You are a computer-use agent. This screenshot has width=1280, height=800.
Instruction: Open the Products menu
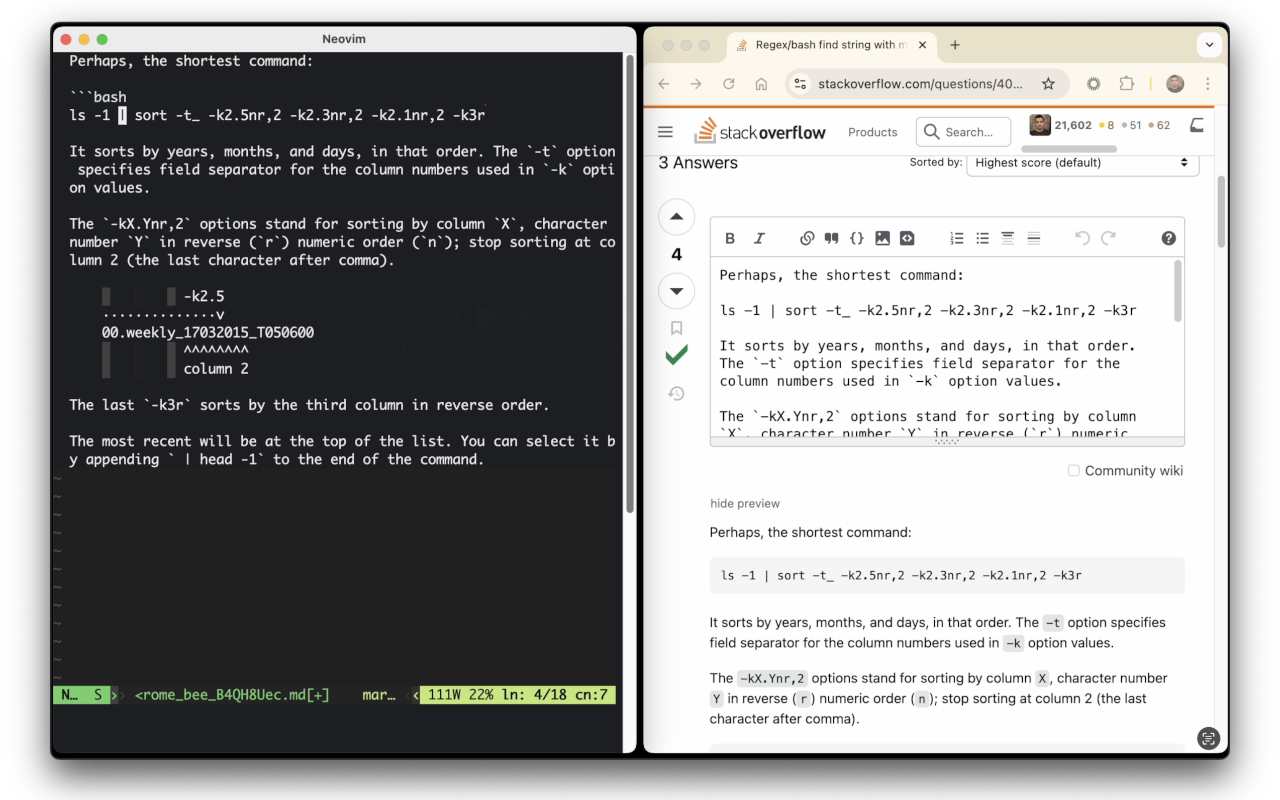click(x=873, y=132)
